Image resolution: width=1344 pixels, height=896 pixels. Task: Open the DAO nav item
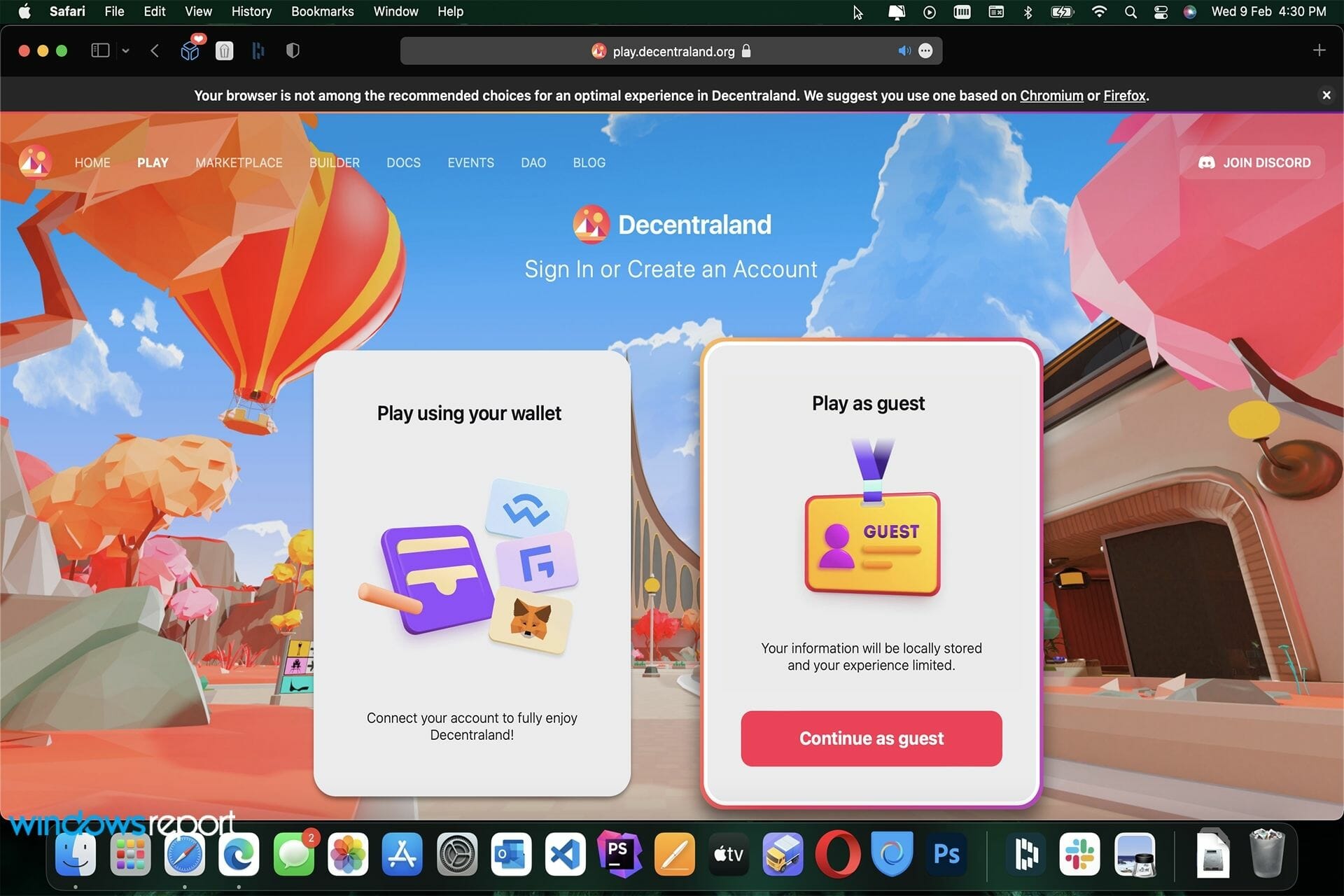coord(533,162)
